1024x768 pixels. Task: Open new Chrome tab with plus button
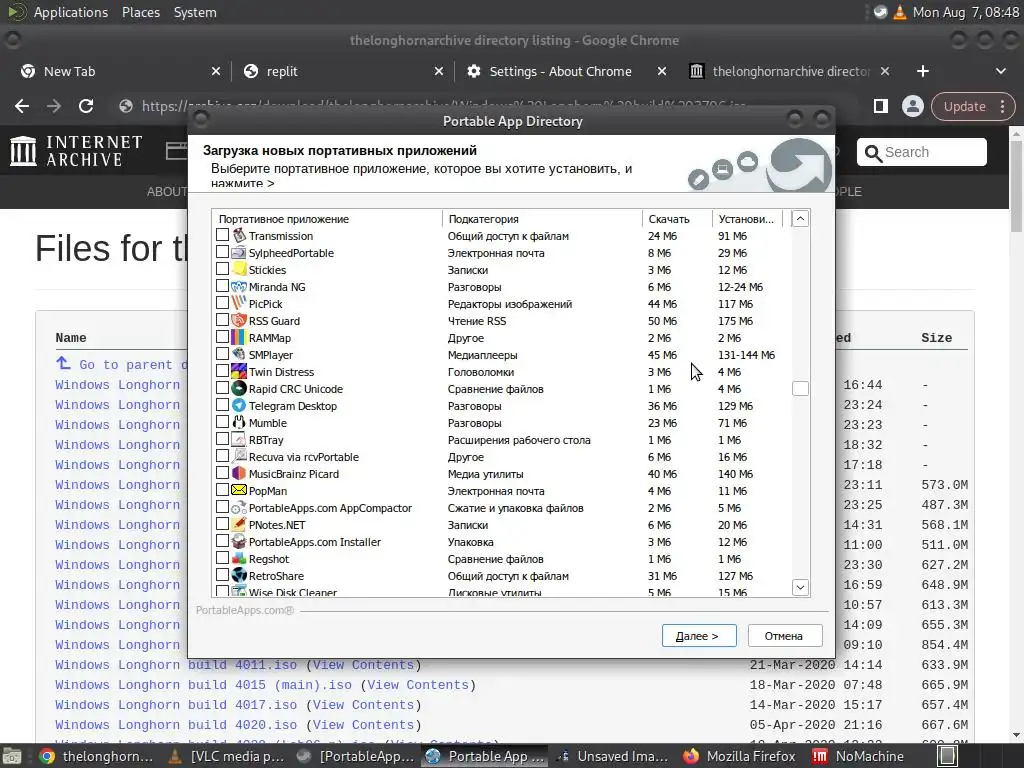[922, 71]
